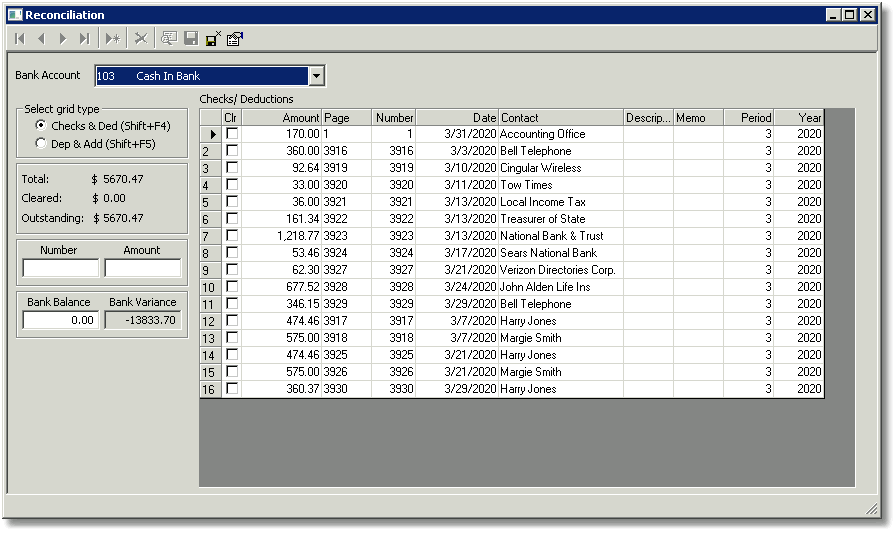Add new record icon with asterisk
Screen dimensions: 896x533
click(x=113, y=39)
